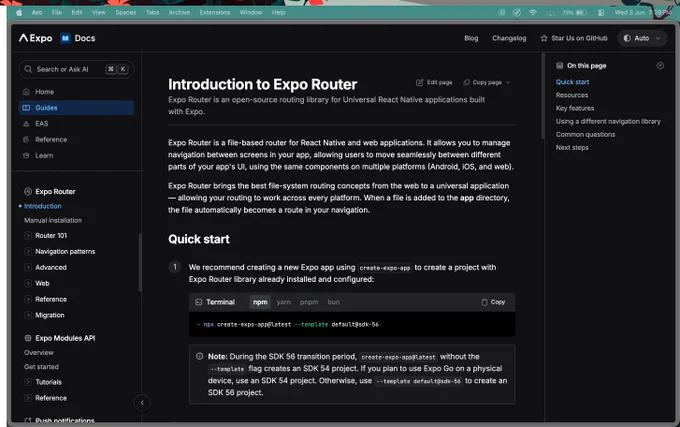Open the Arc menu in menu bar
680x427 pixels.
(x=37, y=13)
